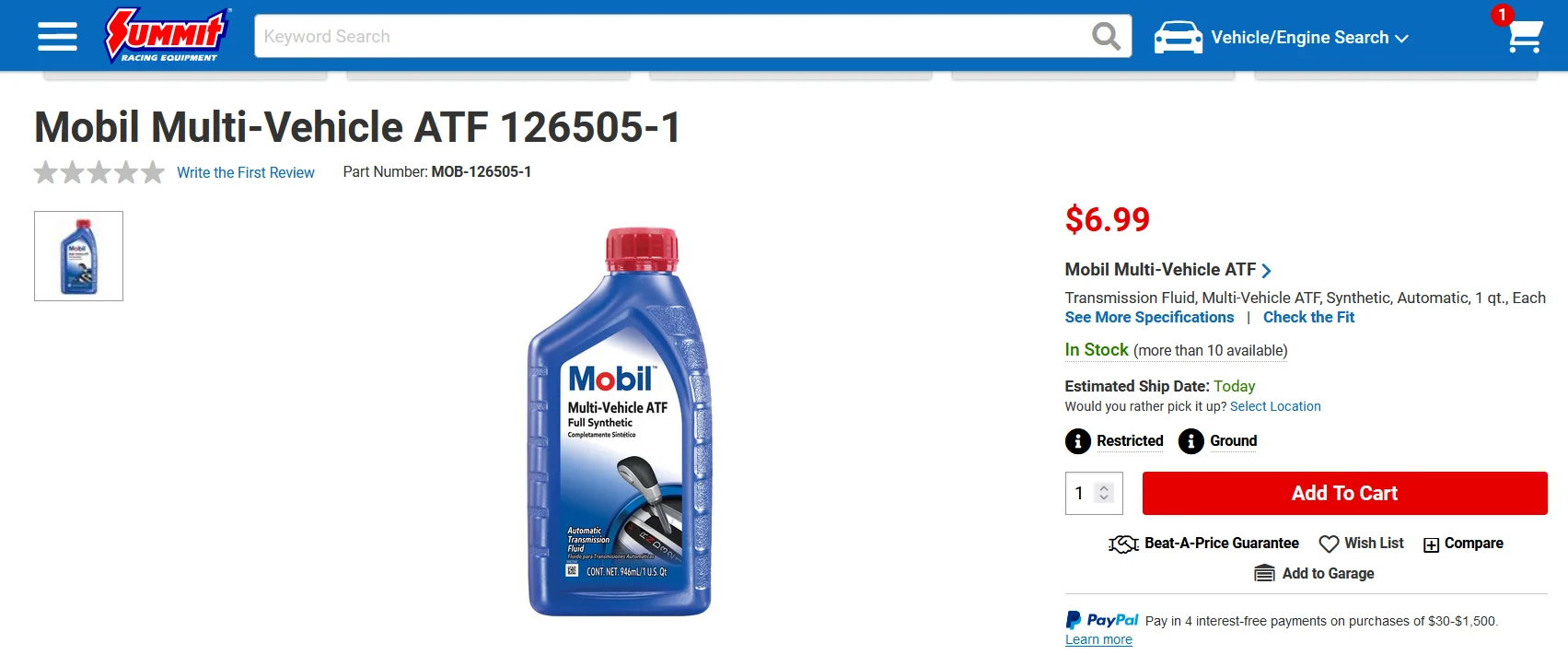Open See More Specifications link

[x=1149, y=317]
